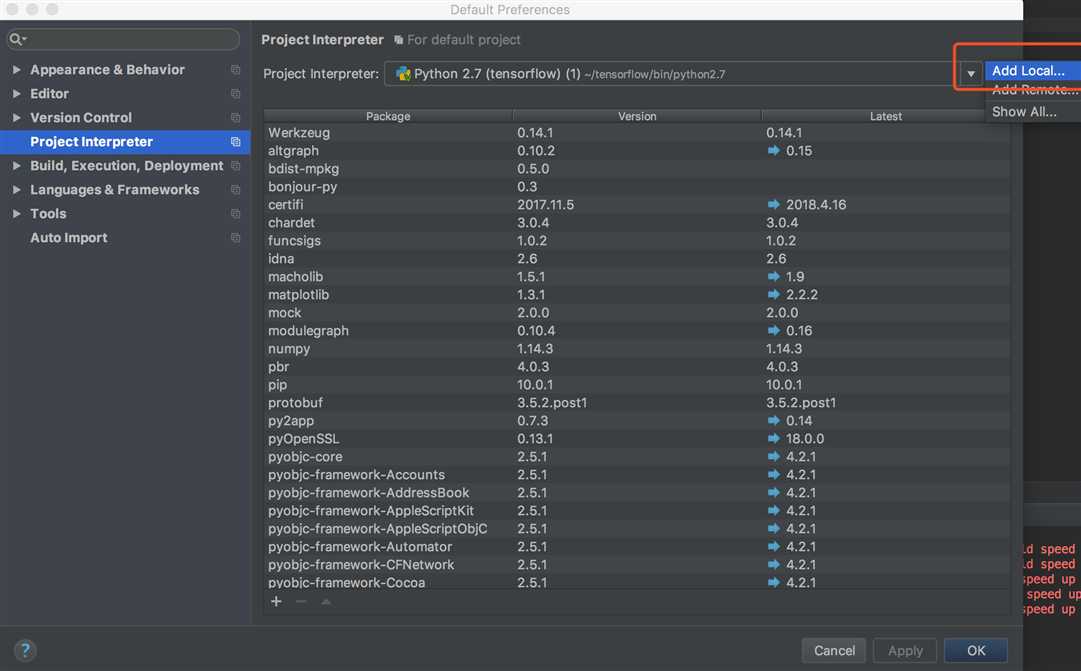
Task: Choose Add Remote... menu entry
Action: (1032, 90)
